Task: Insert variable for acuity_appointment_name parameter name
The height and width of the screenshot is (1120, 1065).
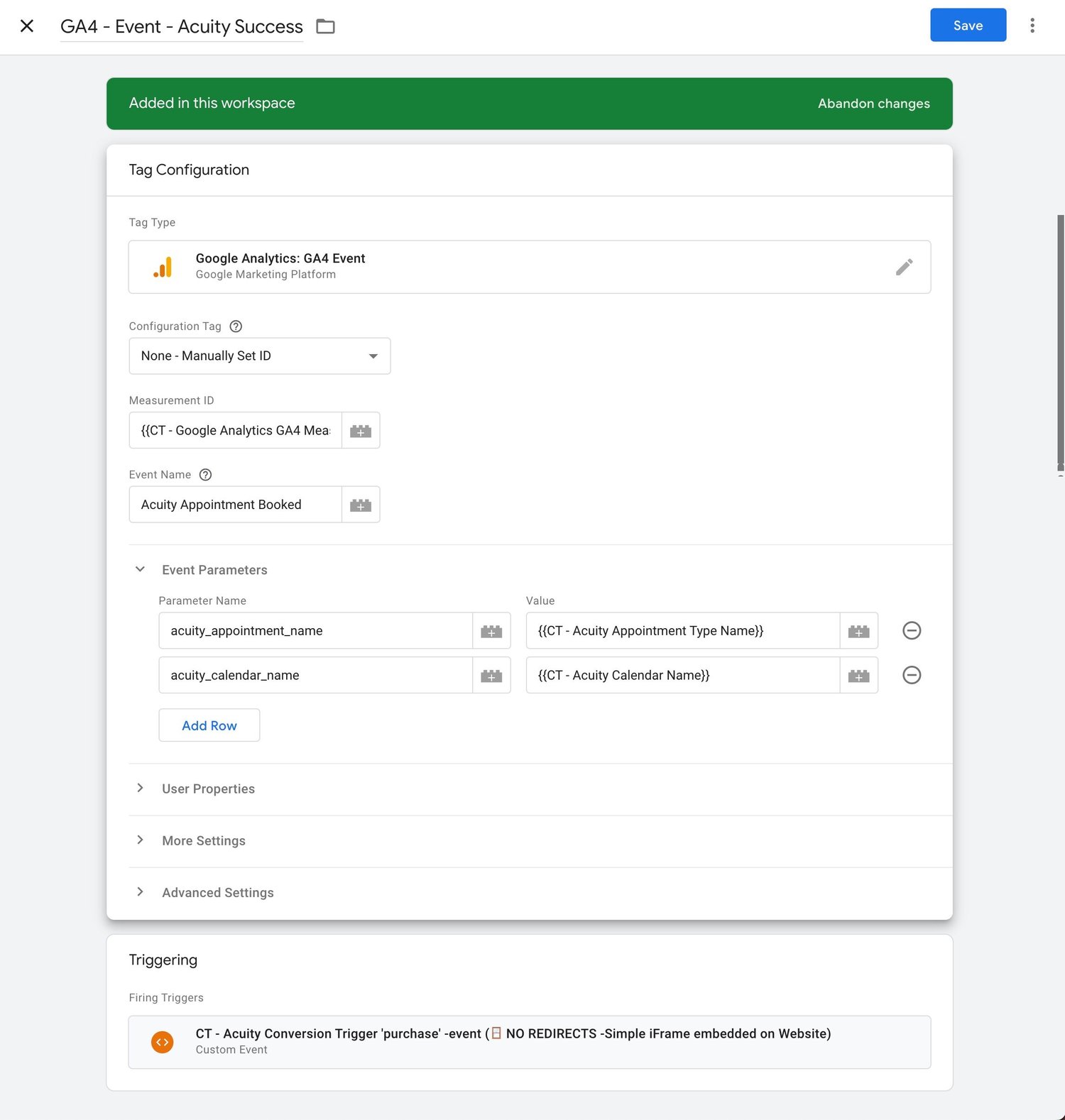Action: tap(491, 631)
